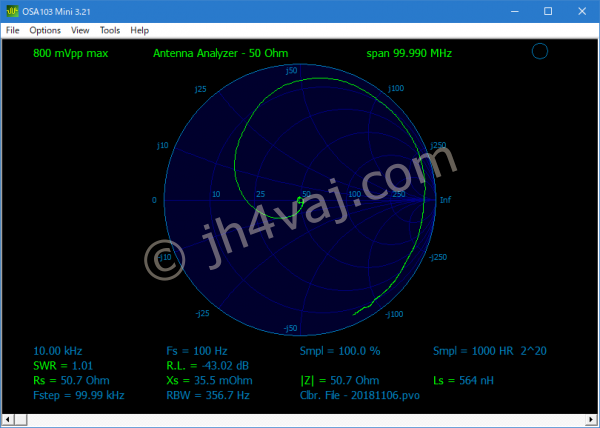
Task: Open the View menu
Action: pyautogui.click(x=80, y=30)
